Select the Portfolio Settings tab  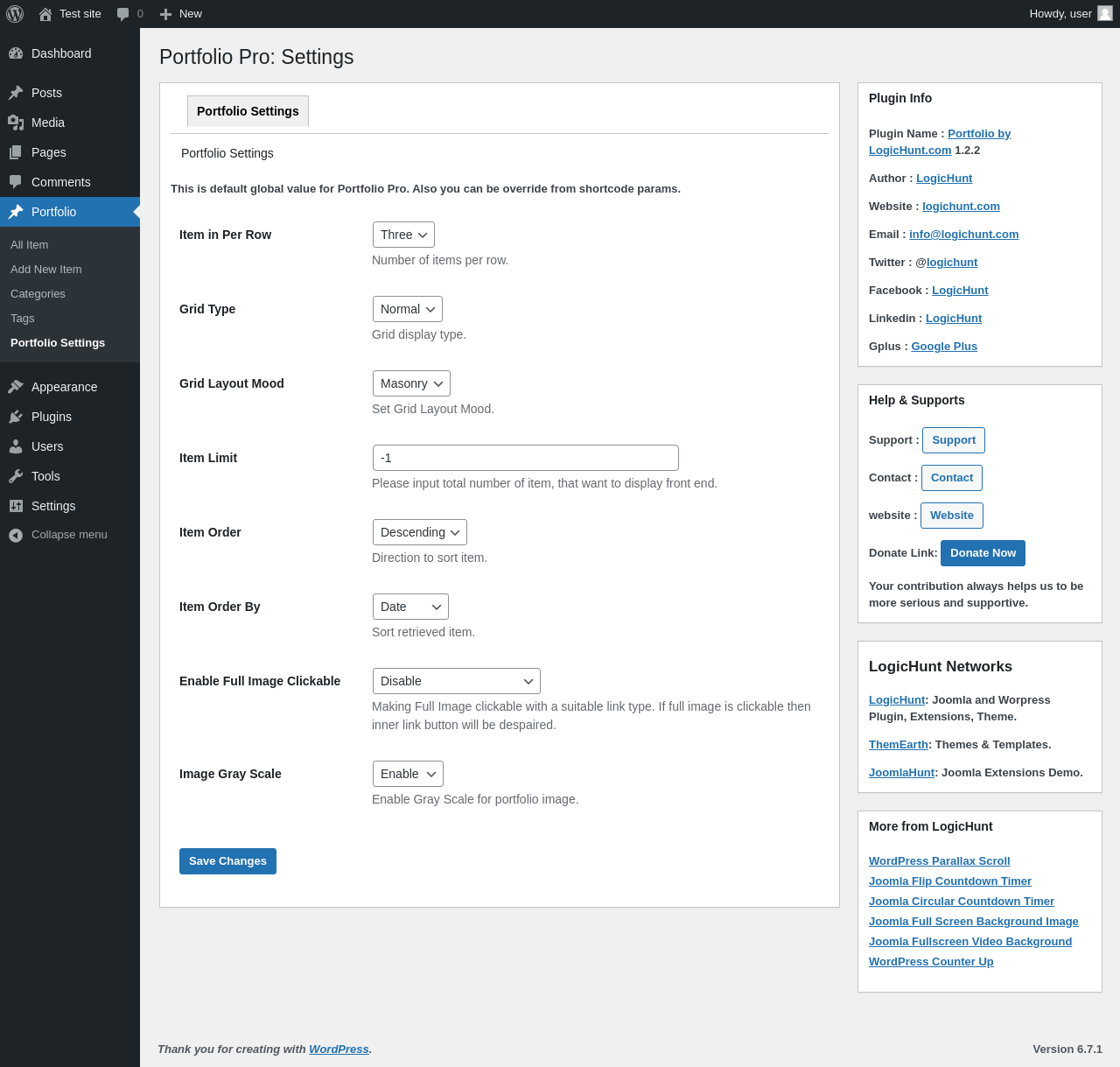tap(248, 111)
